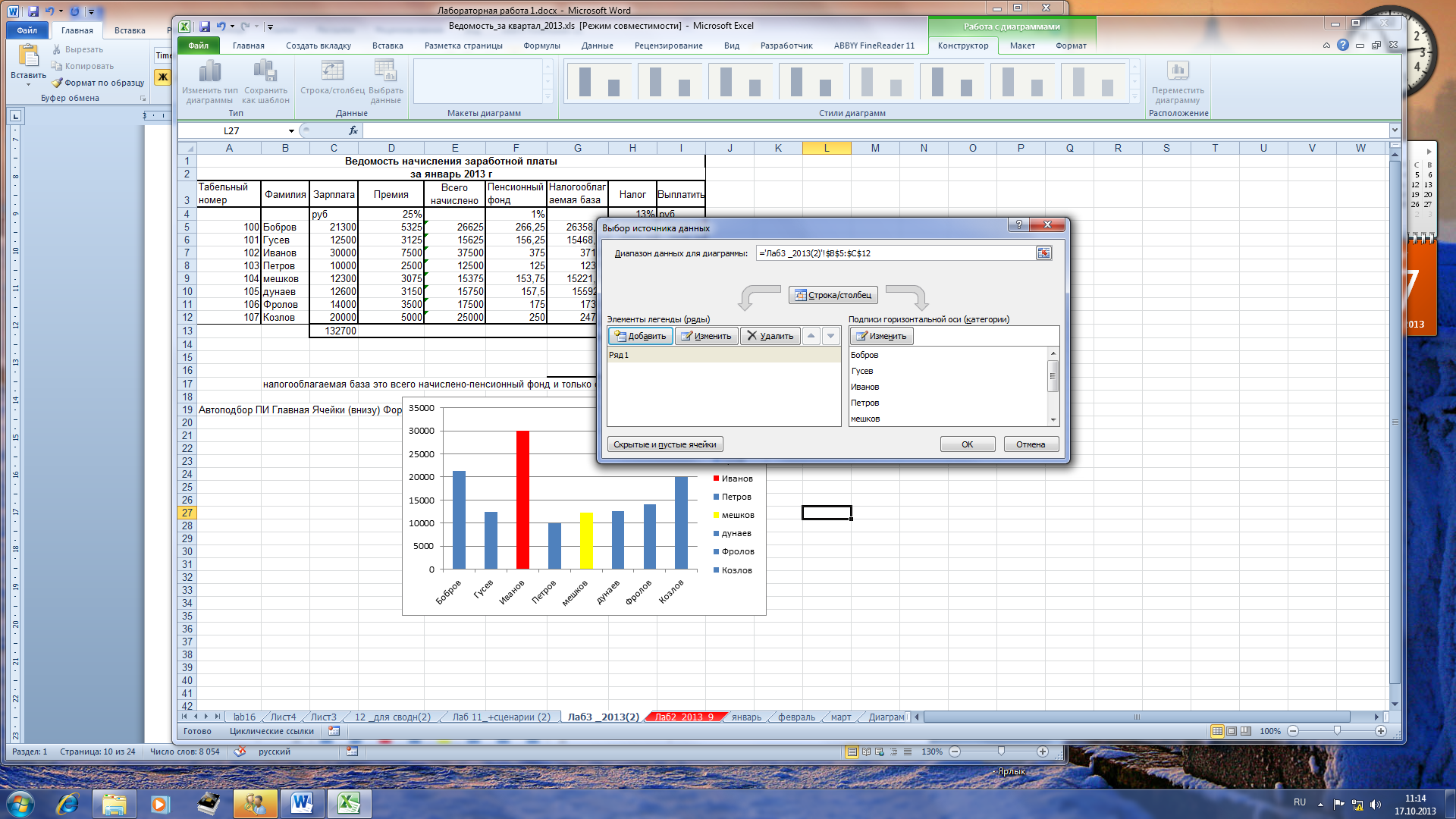Click the range selector icon in data range field
Viewport: 1456px width, 819px height.
tap(1043, 253)
